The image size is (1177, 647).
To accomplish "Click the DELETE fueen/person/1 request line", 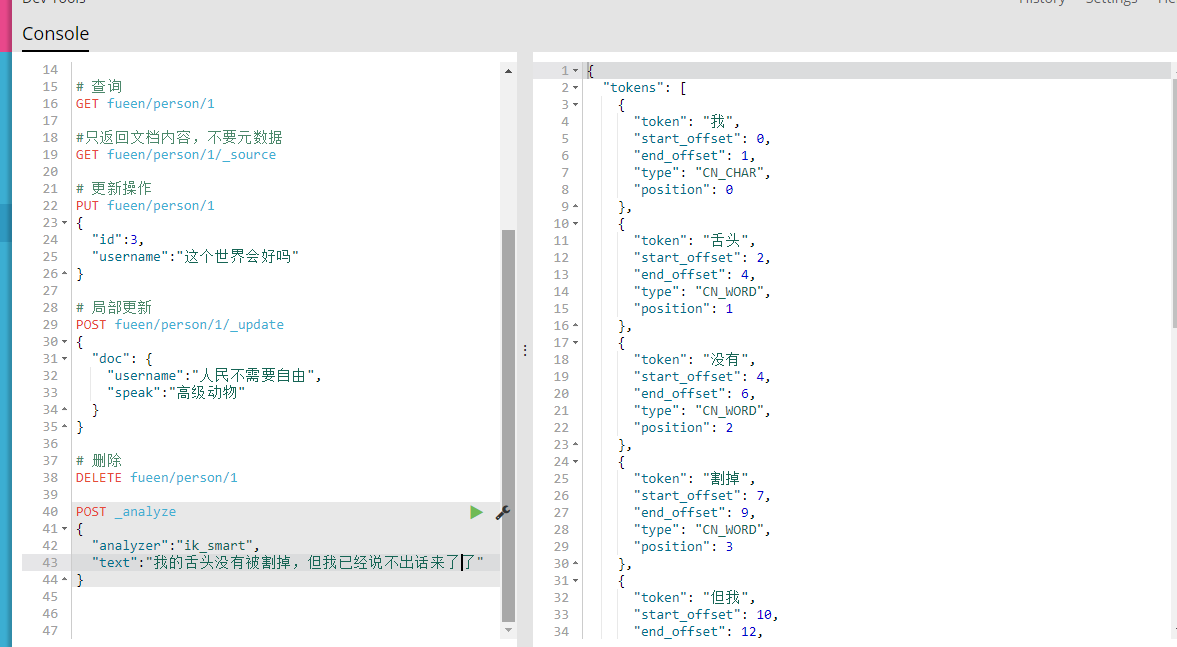I will [156, 477].
